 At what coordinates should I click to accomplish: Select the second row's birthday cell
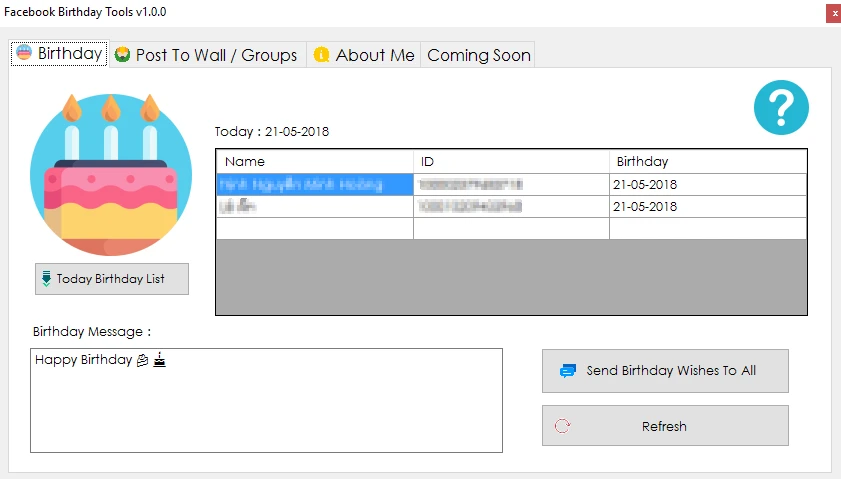pos(707,207)
